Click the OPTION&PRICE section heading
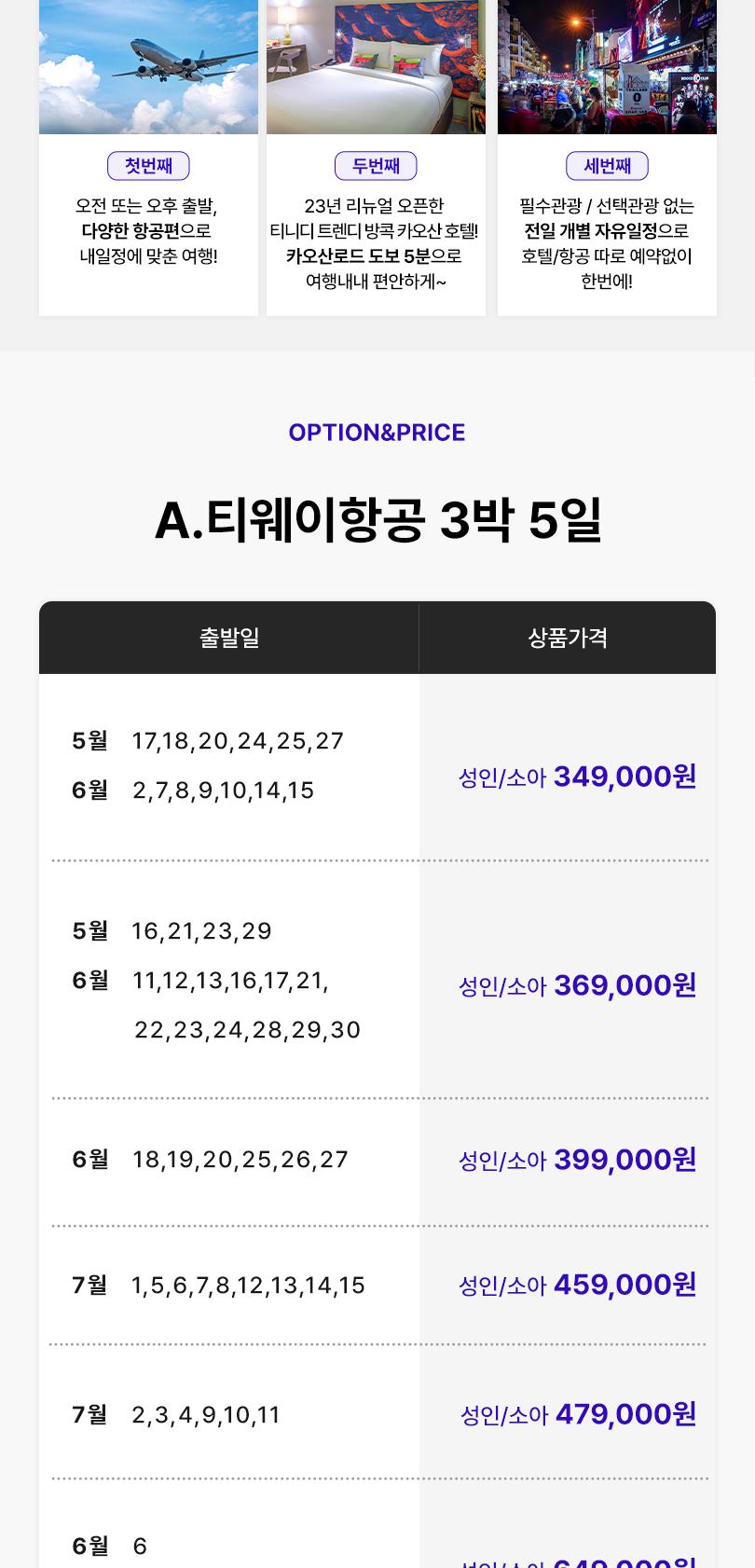The height and width of the screenshot is (1568, 755). tap(377, 433)
